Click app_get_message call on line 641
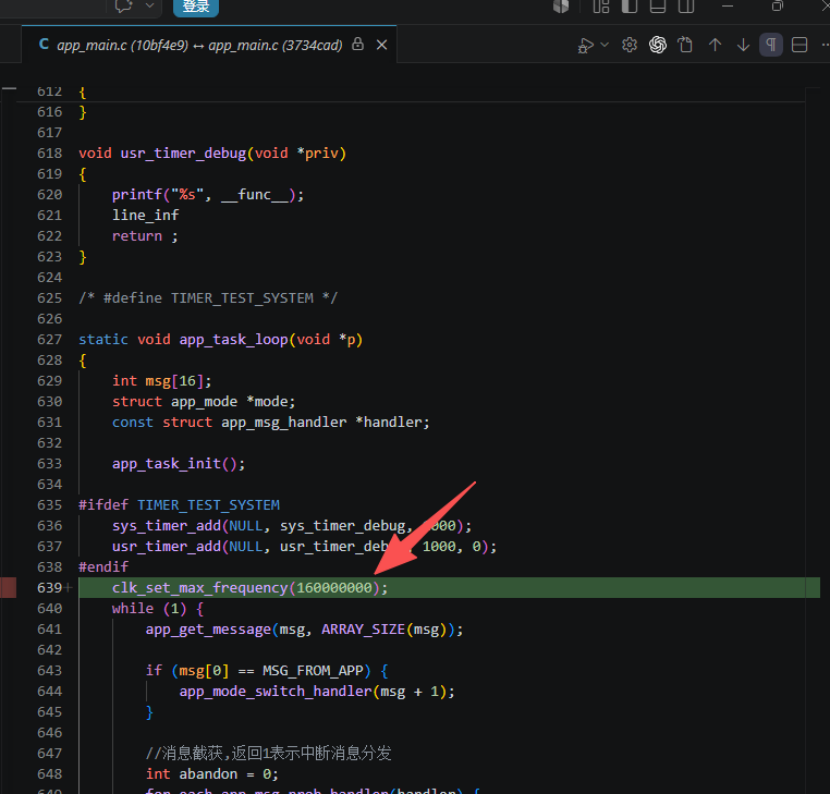The width and height of the screenshot is (830, 794). click(x=304, y=629)
